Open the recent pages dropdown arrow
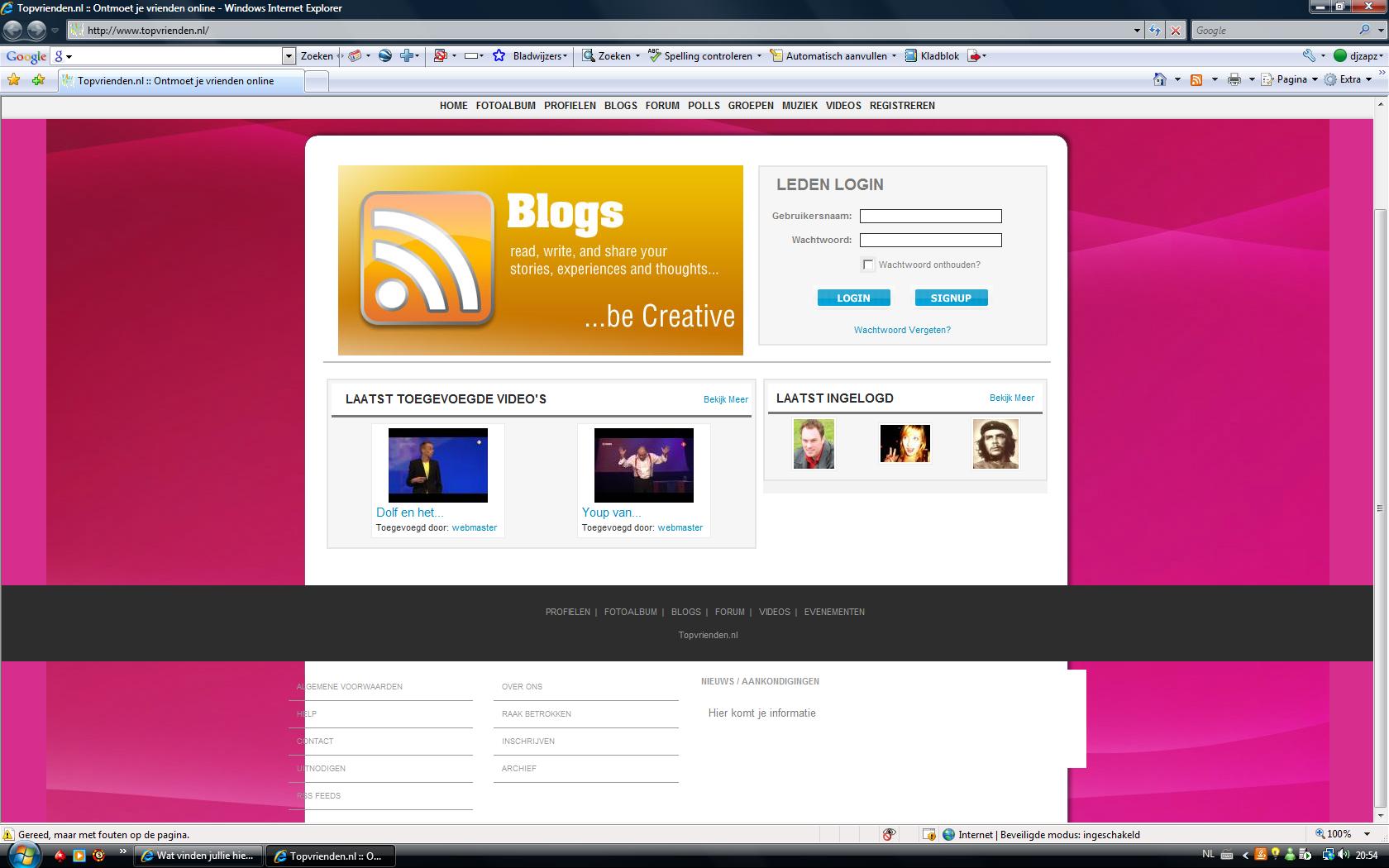The width and height of the screenshot is (1389, 868). click(x=55, y=31)
